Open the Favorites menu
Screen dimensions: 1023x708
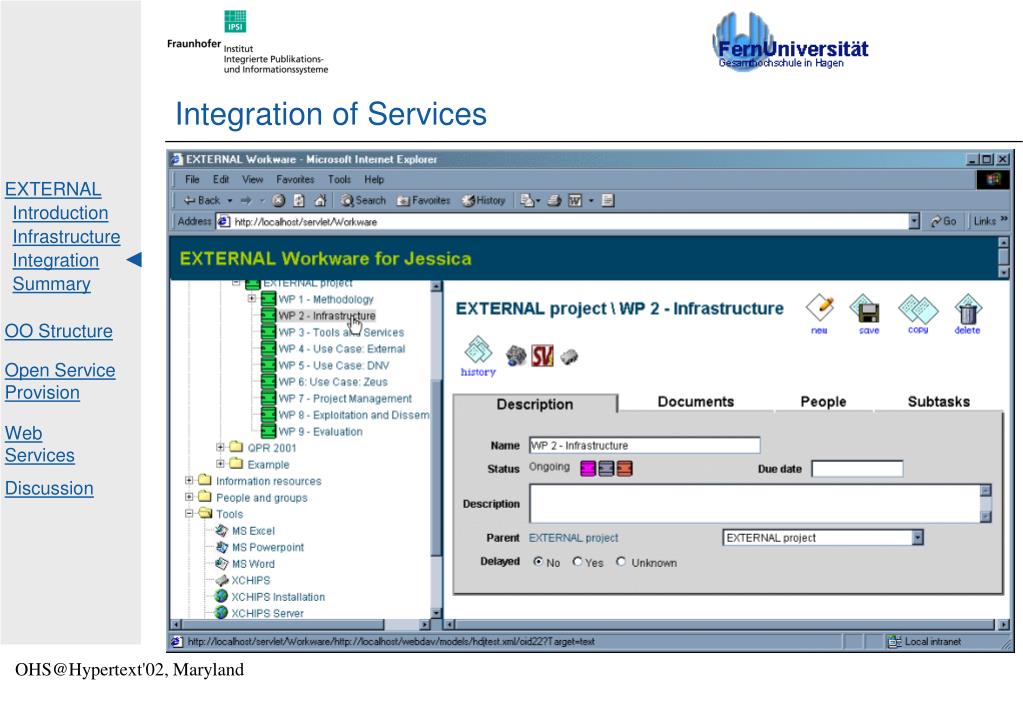[x=295, y=179]
